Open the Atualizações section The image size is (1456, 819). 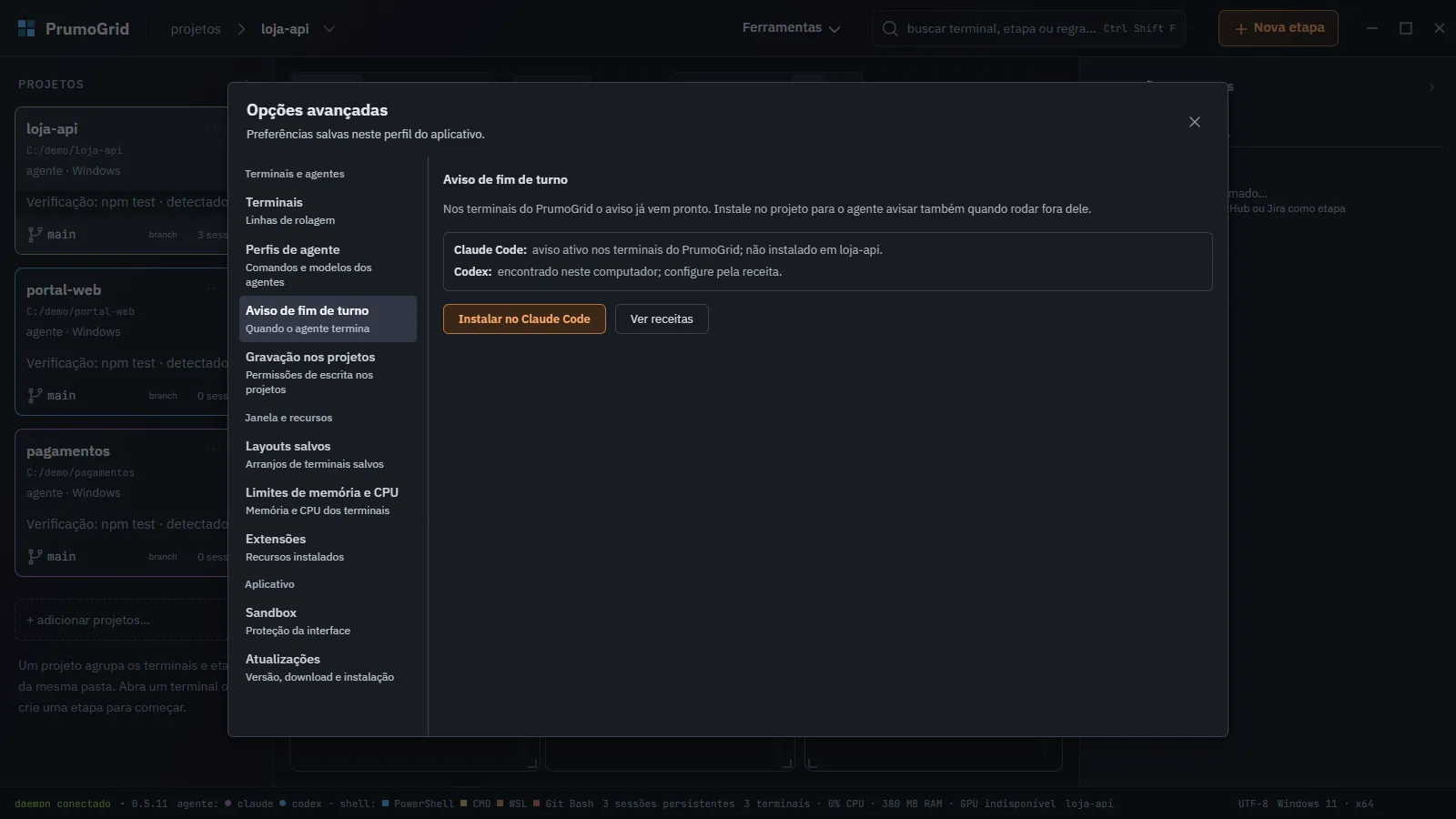click(x=328, y=667)
